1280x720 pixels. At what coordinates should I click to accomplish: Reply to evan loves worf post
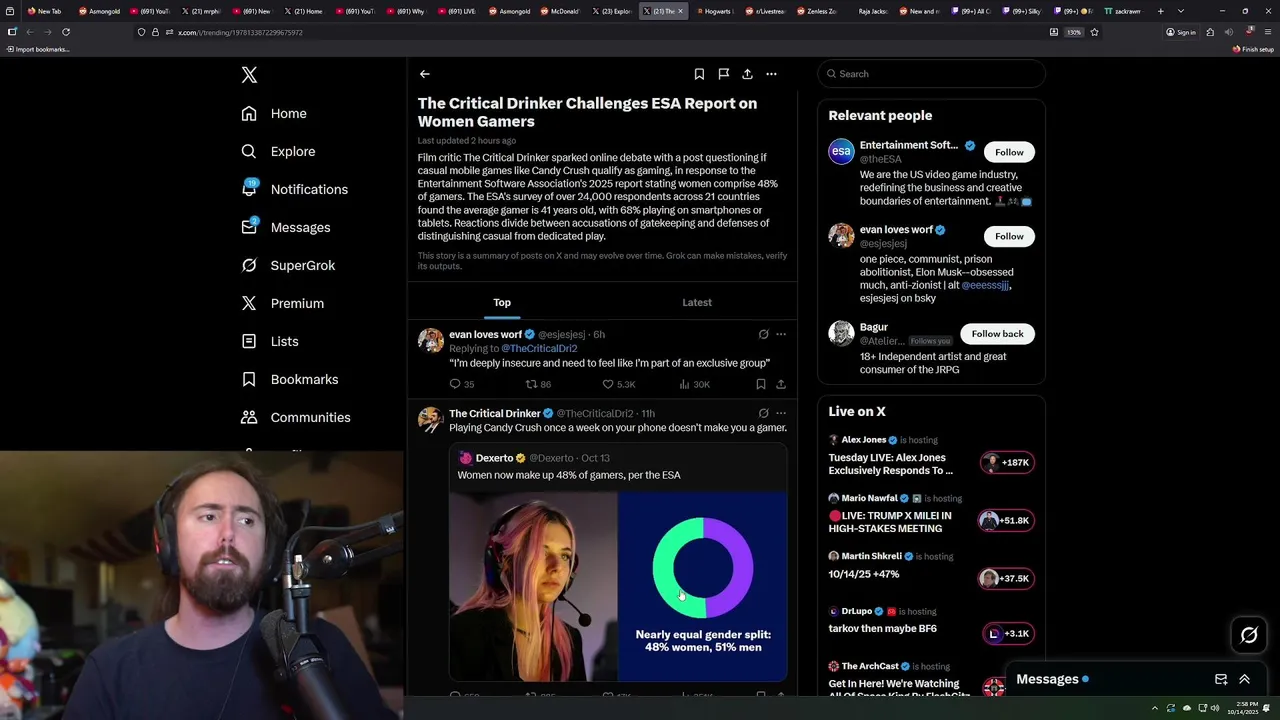[x=461, y=384]
